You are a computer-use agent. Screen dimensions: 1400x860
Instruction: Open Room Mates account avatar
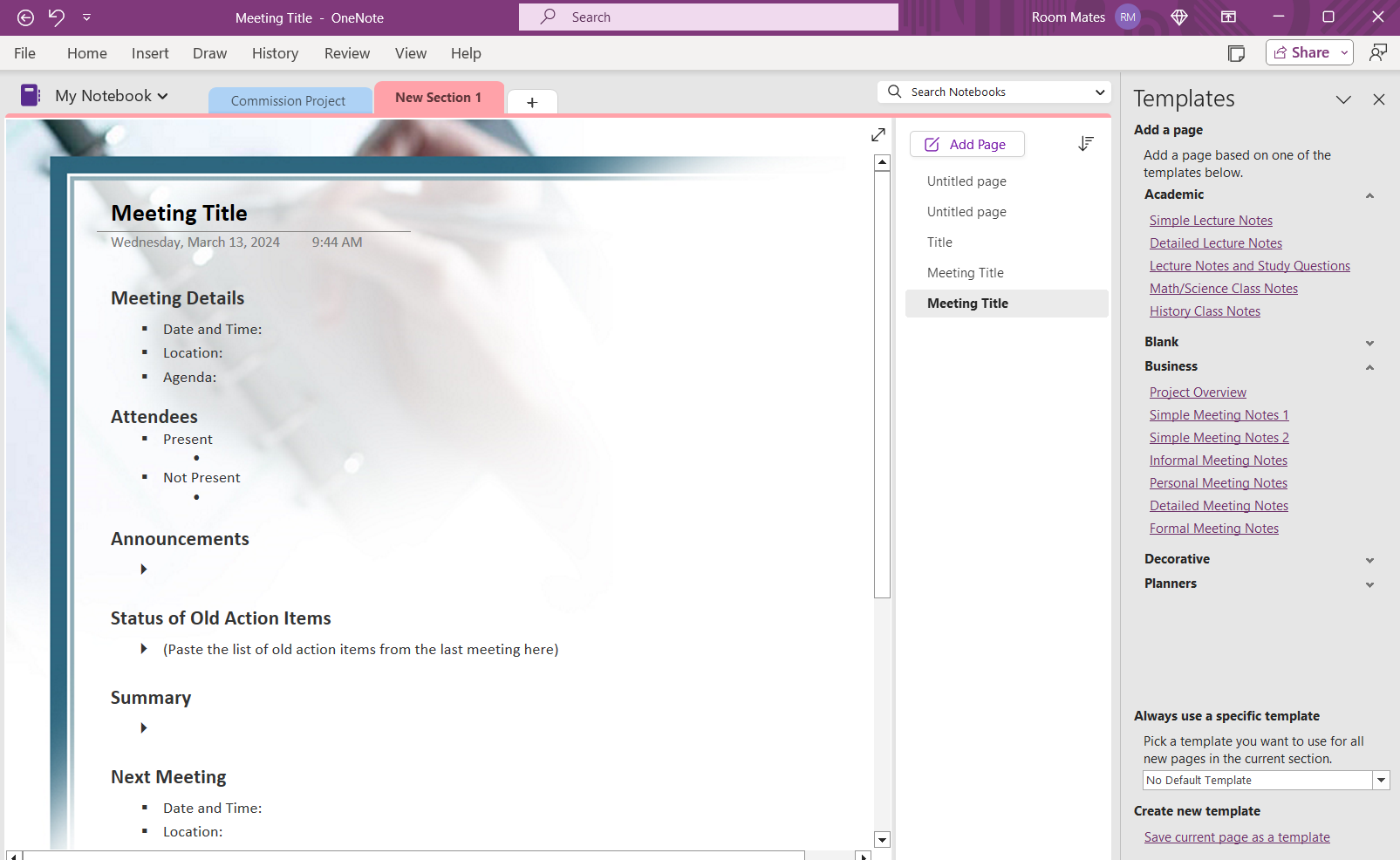(1128, 17)
